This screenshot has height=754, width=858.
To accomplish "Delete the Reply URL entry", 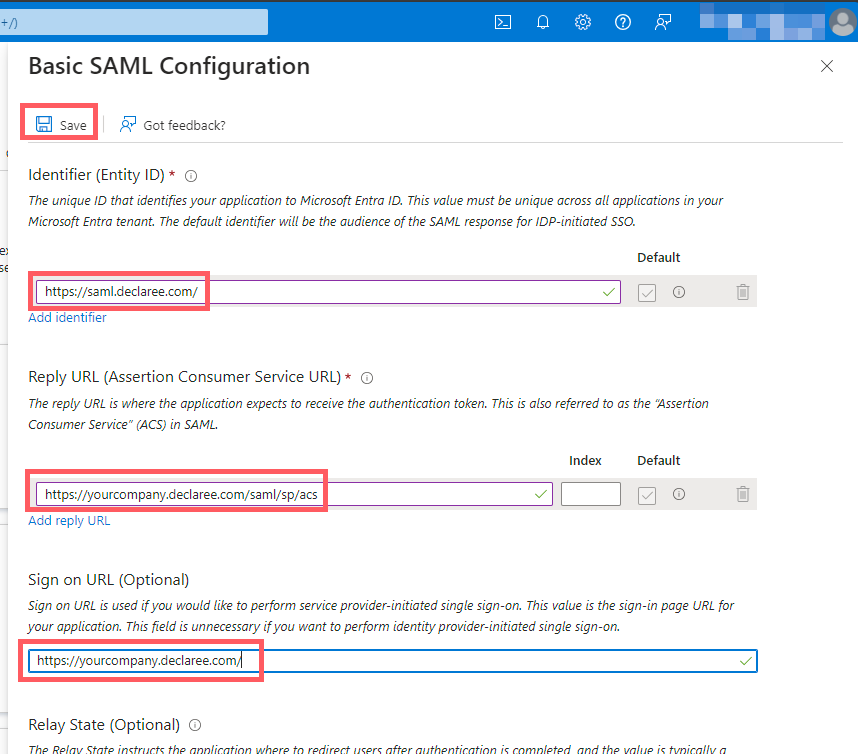I will coord(742,493).
